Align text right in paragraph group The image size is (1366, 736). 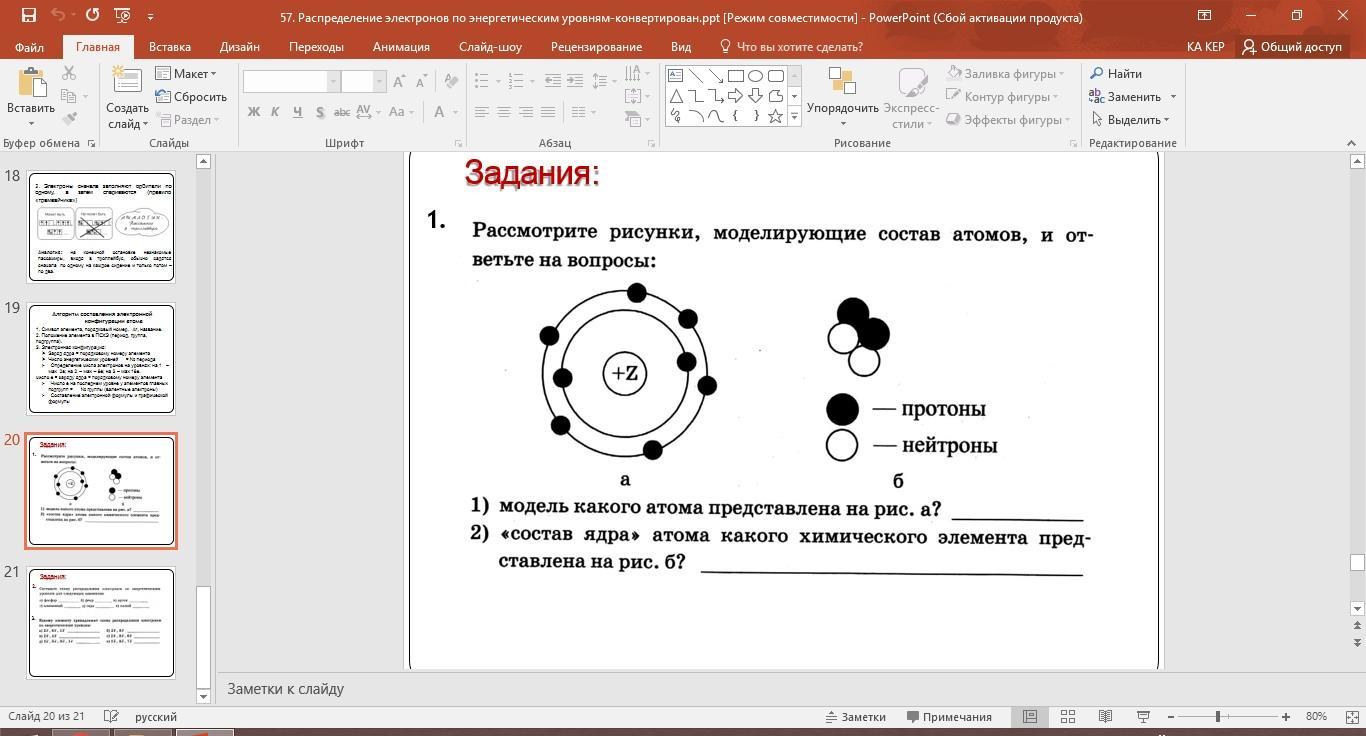(526, 112)
